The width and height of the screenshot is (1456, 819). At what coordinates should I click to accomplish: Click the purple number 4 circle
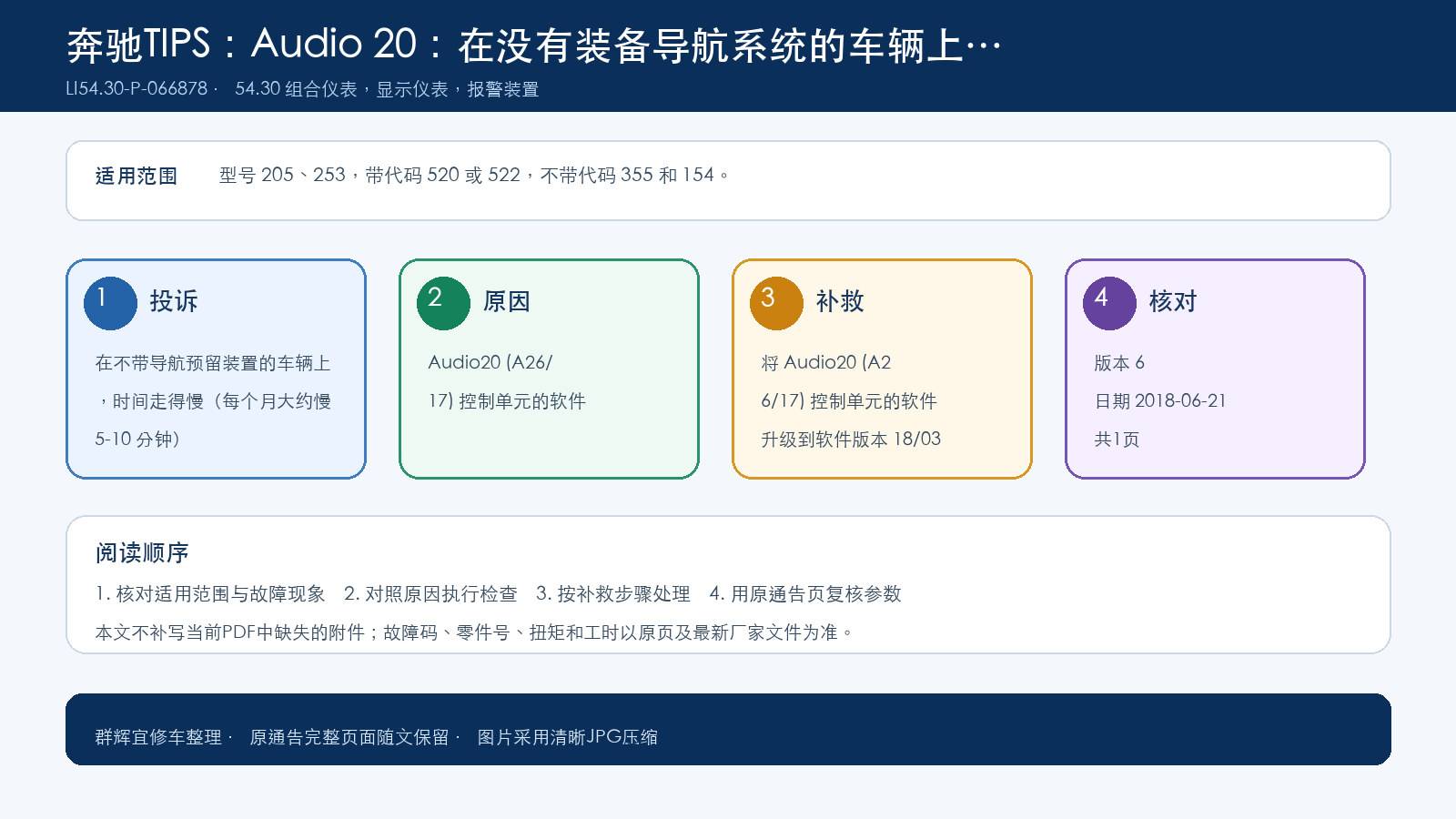click(x=1109, y=303)
